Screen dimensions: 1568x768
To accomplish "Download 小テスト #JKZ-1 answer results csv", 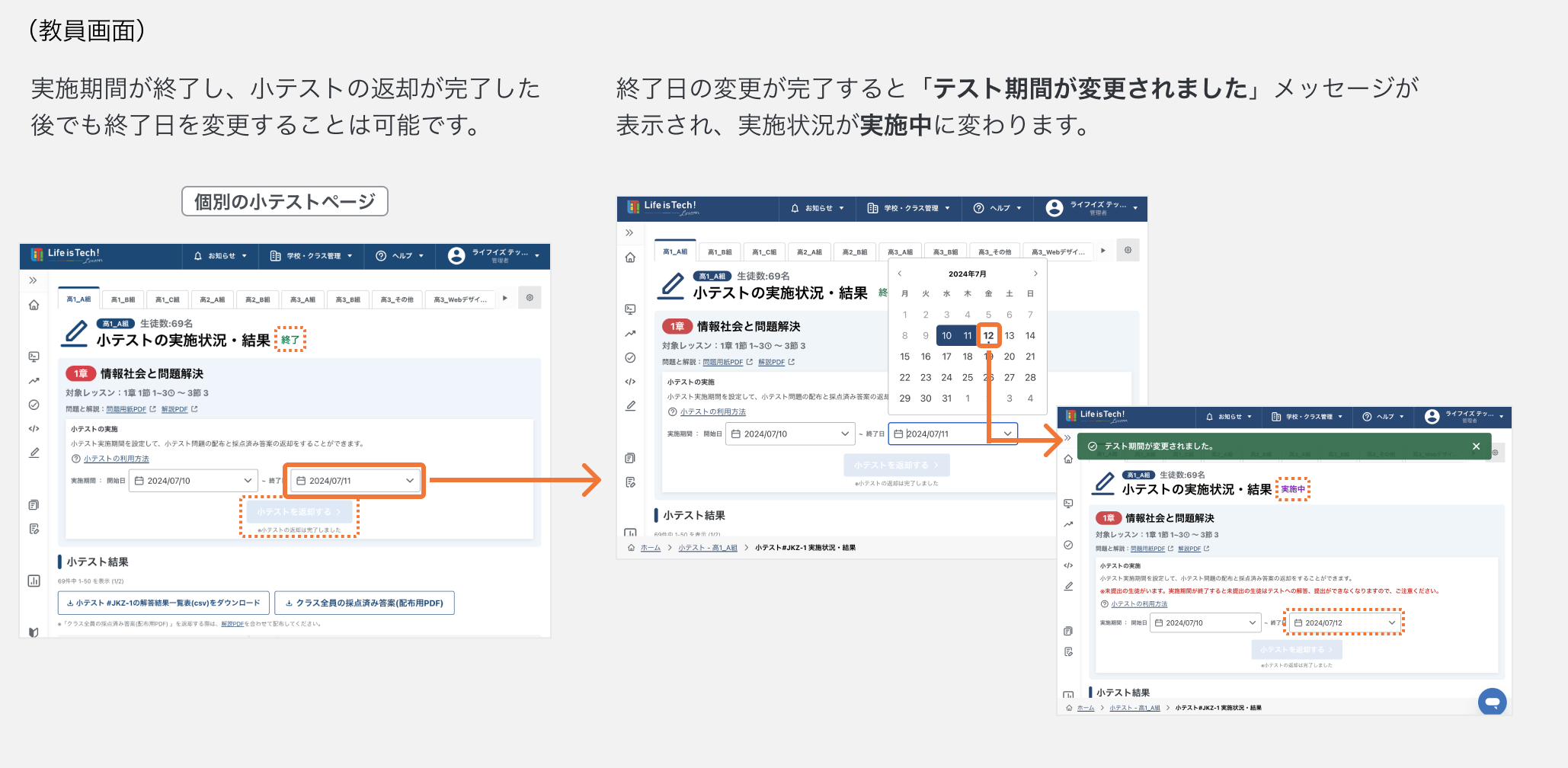I will coord(164,603).
